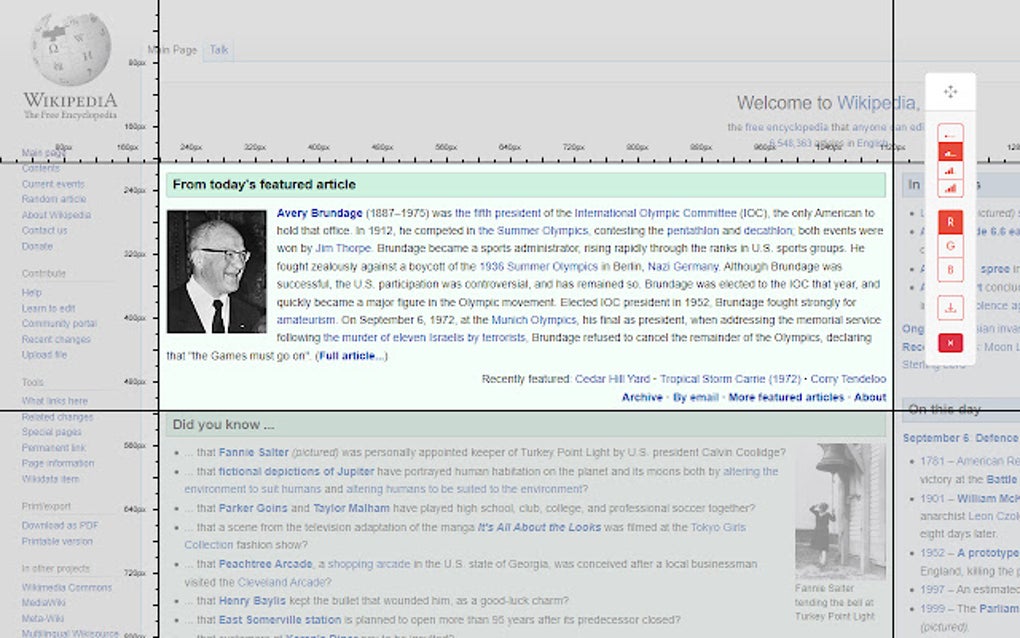The height and width of the screenshot is (638, 1020).
Task: Switch to the Talk tab
Action: [219, 49]
